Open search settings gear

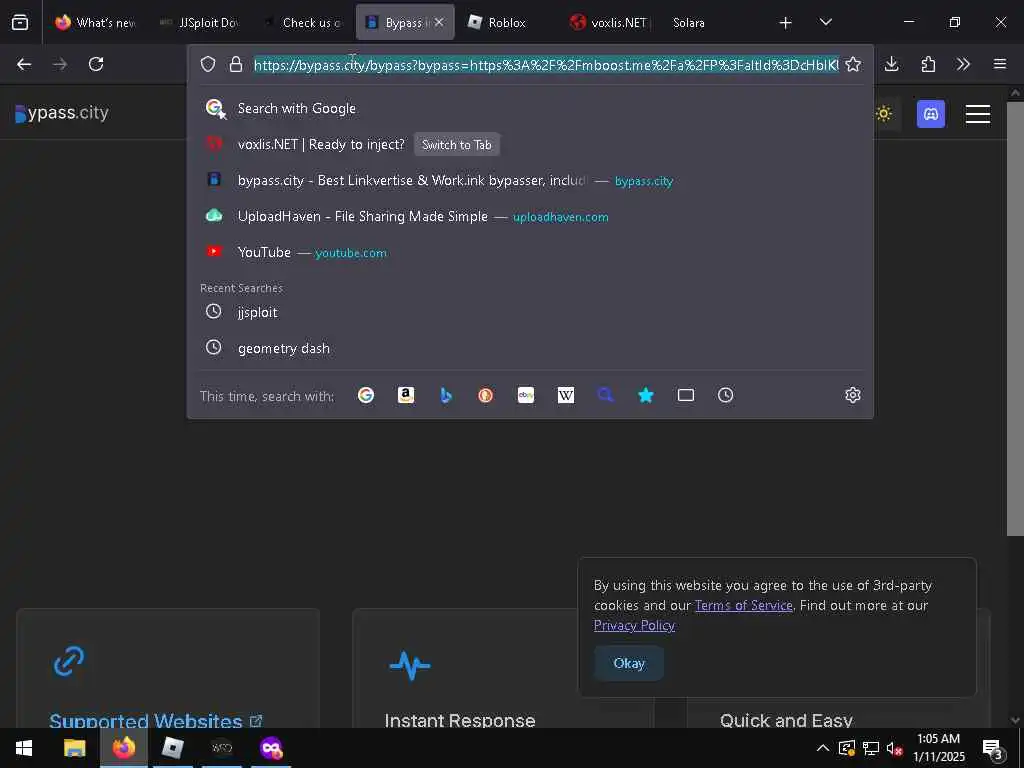[x=853, y=395]
